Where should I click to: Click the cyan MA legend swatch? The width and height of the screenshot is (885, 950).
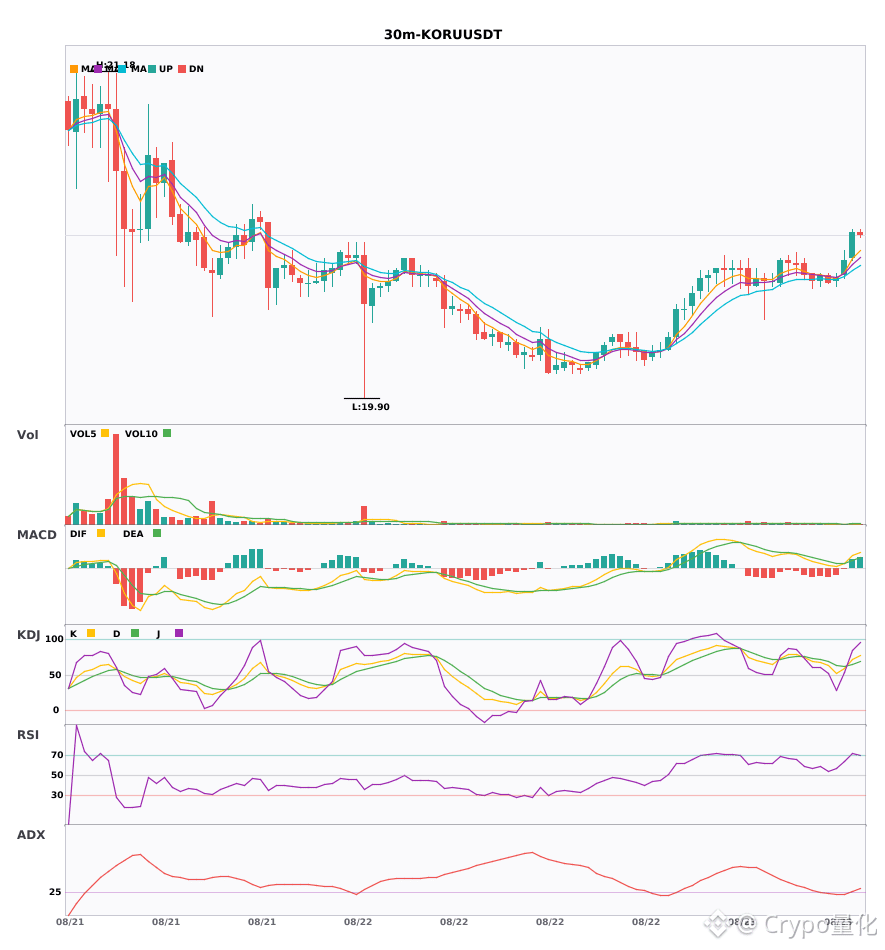pos(122,69)
